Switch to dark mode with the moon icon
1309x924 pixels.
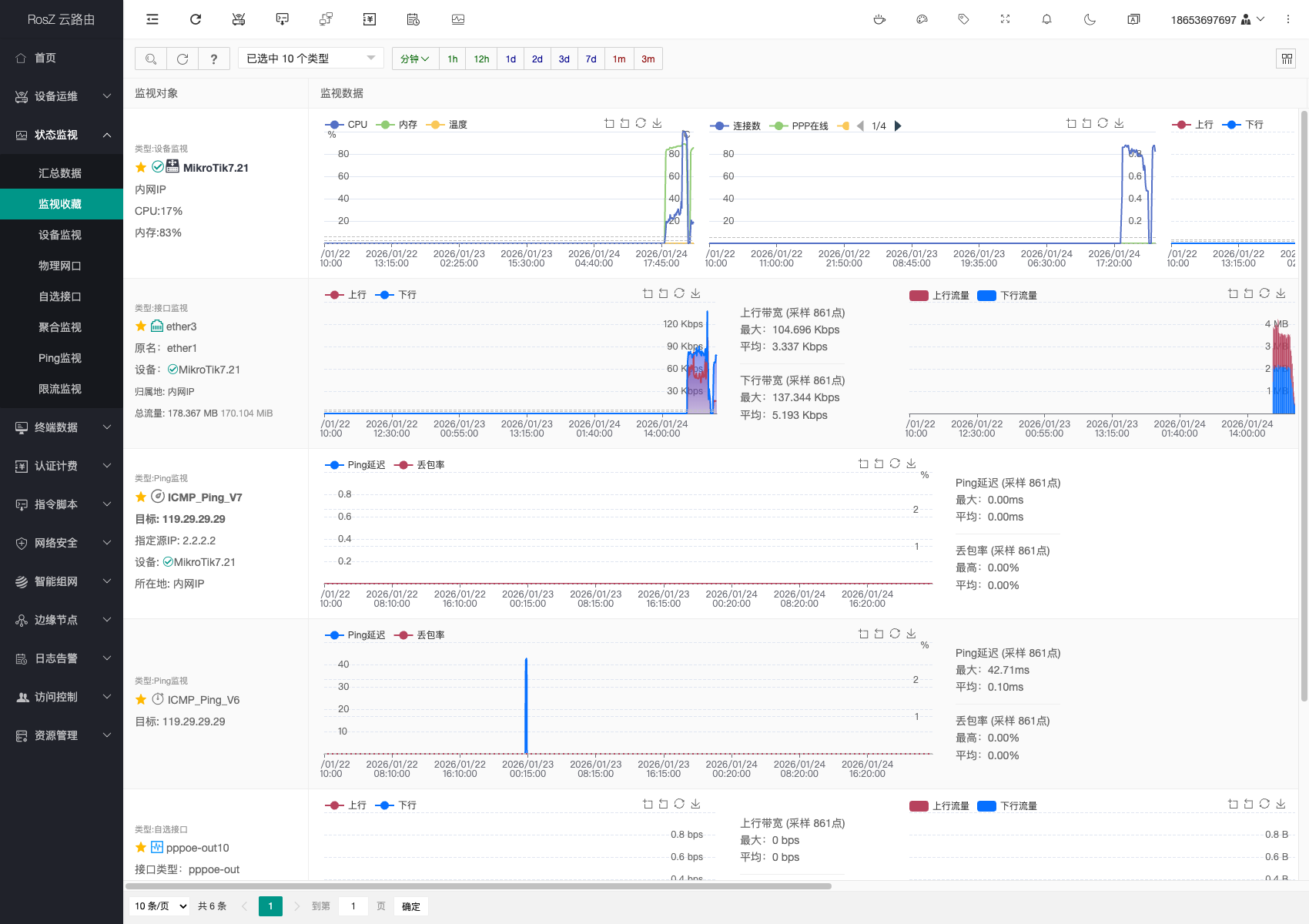(1090, 19)
